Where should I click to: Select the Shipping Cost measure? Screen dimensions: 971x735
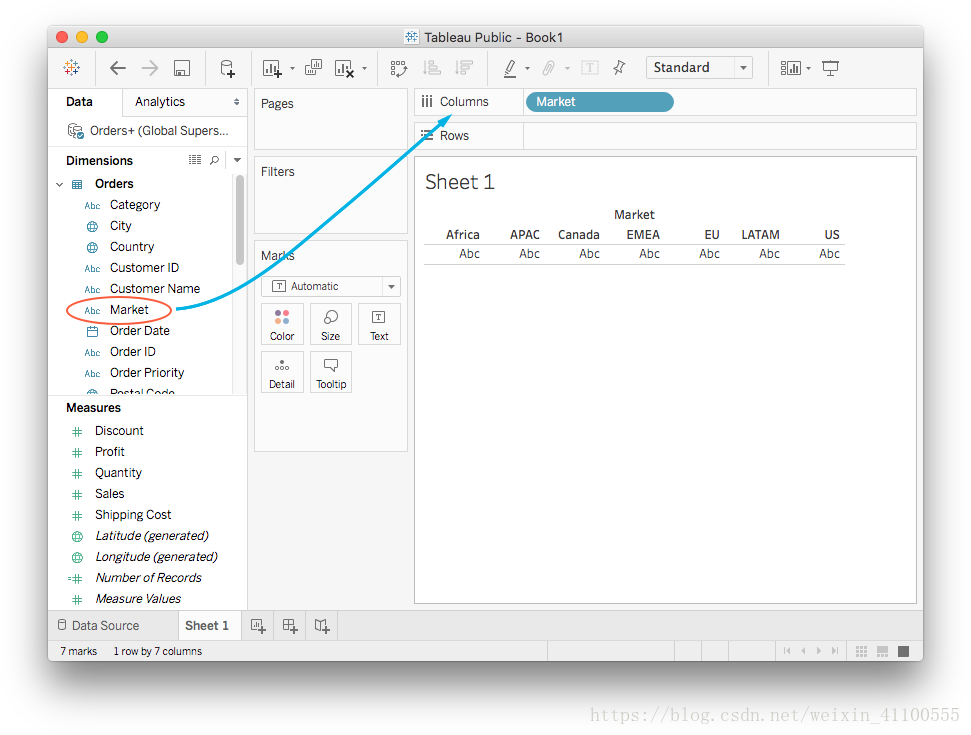coord(133,515)
